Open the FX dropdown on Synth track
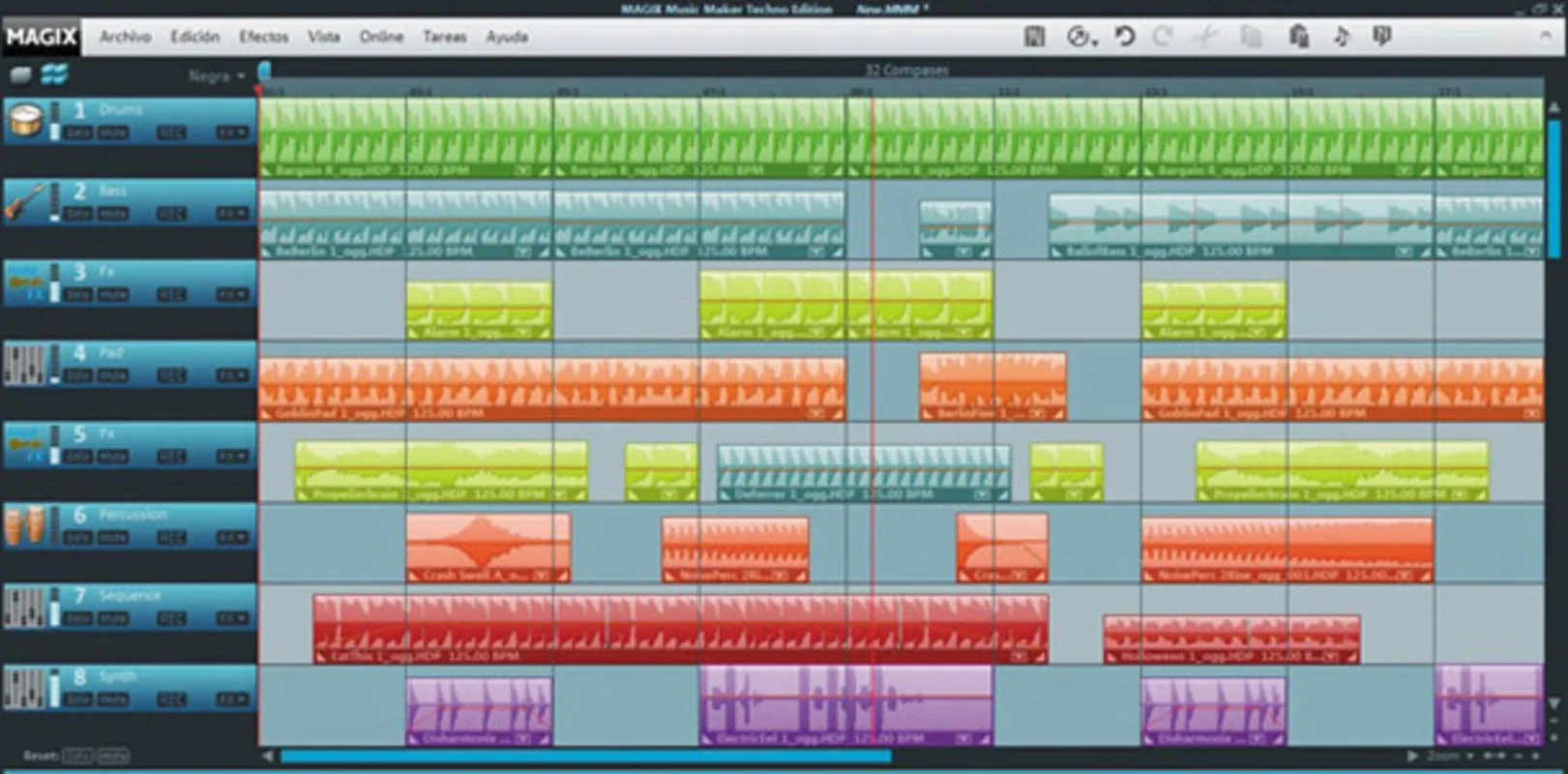The image size is (1568, 774). pos(232,700)
